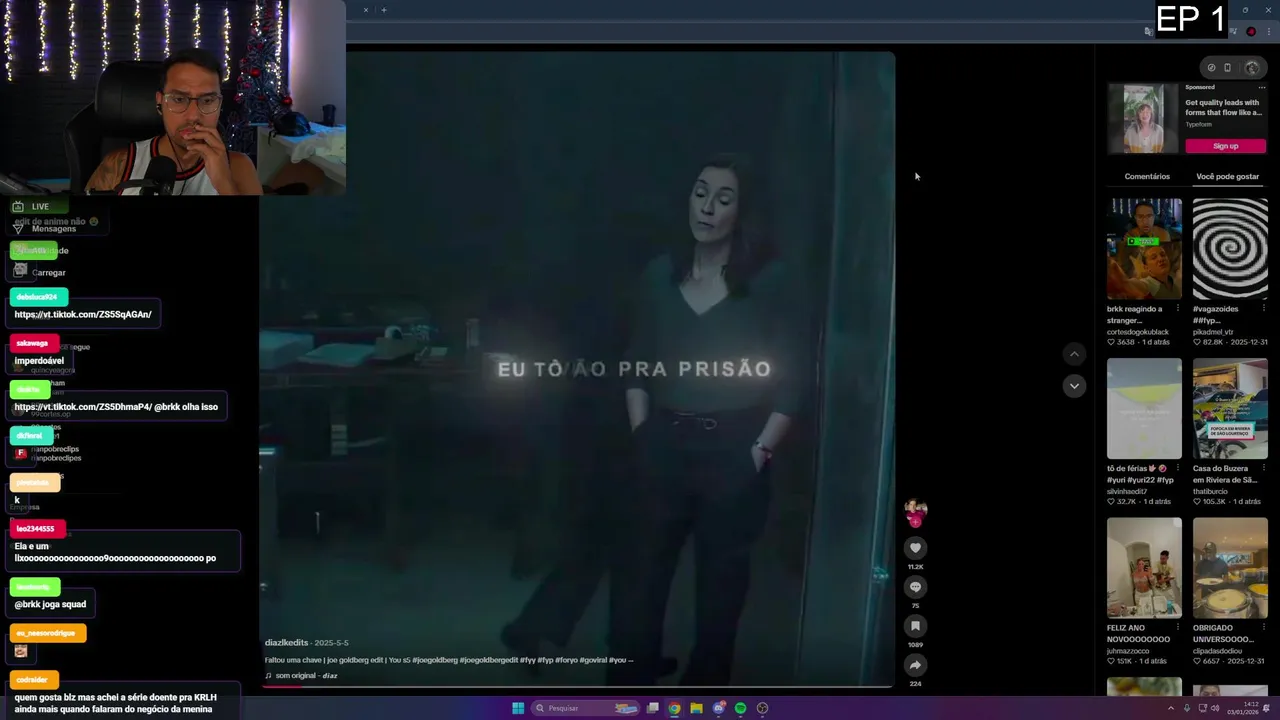The image size is (1280, 720).
Task: Open the new tab plus button in Chrome
Action: [x=384, y=10]
